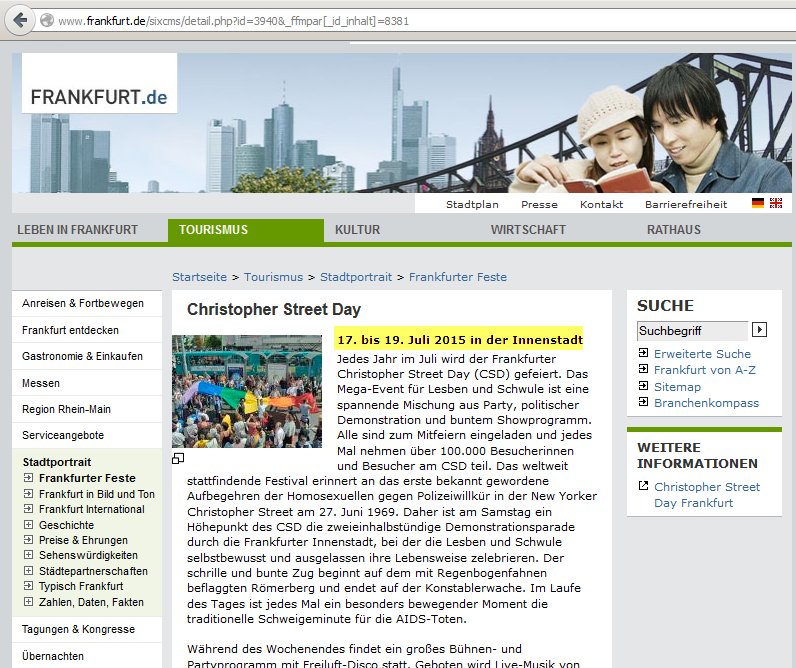Expand the Sehenswürdigkeiten sidebar entry

click(x=28, y=556)
